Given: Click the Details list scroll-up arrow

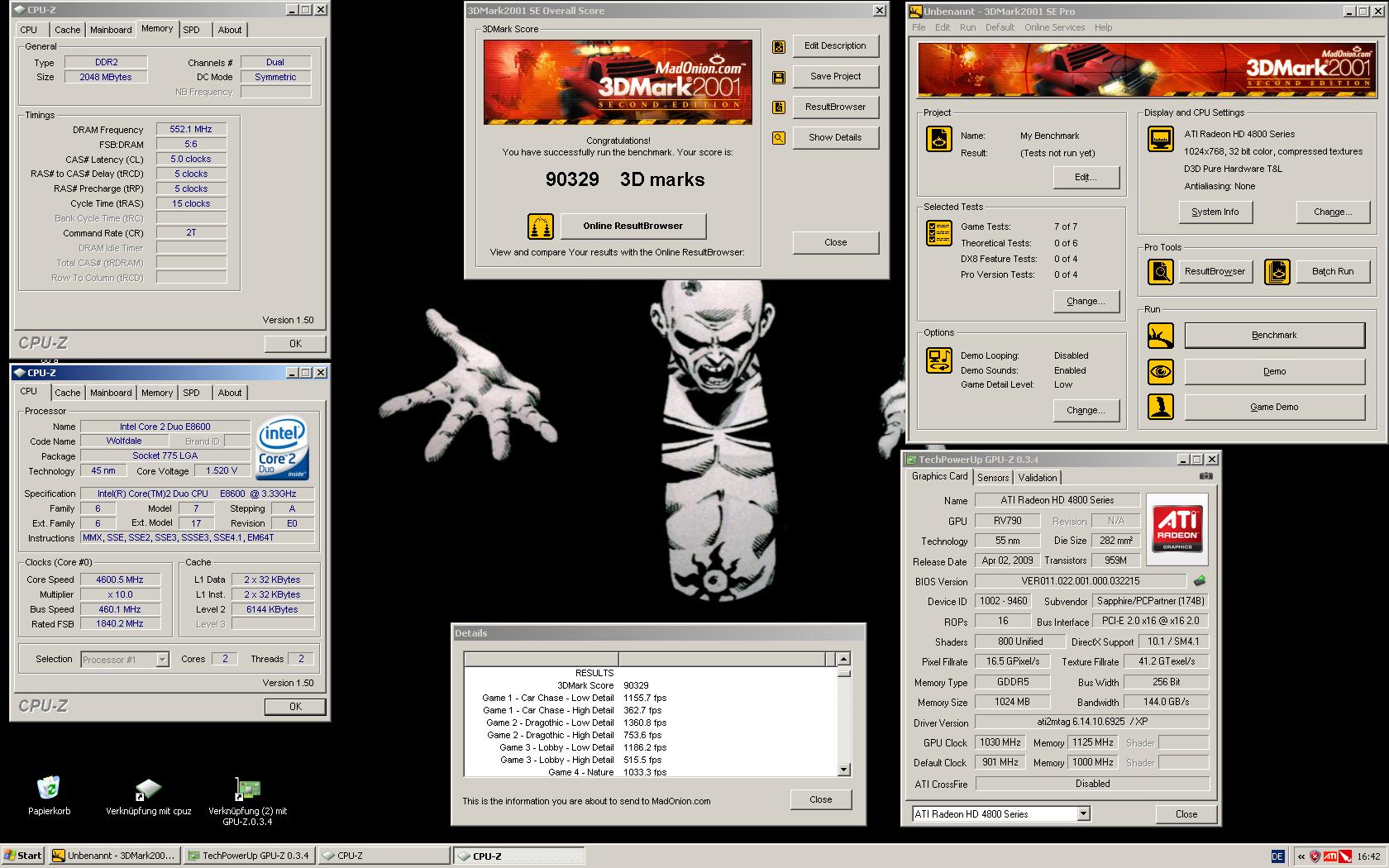Looking at the screenshot, I should (x=843, y=659).
